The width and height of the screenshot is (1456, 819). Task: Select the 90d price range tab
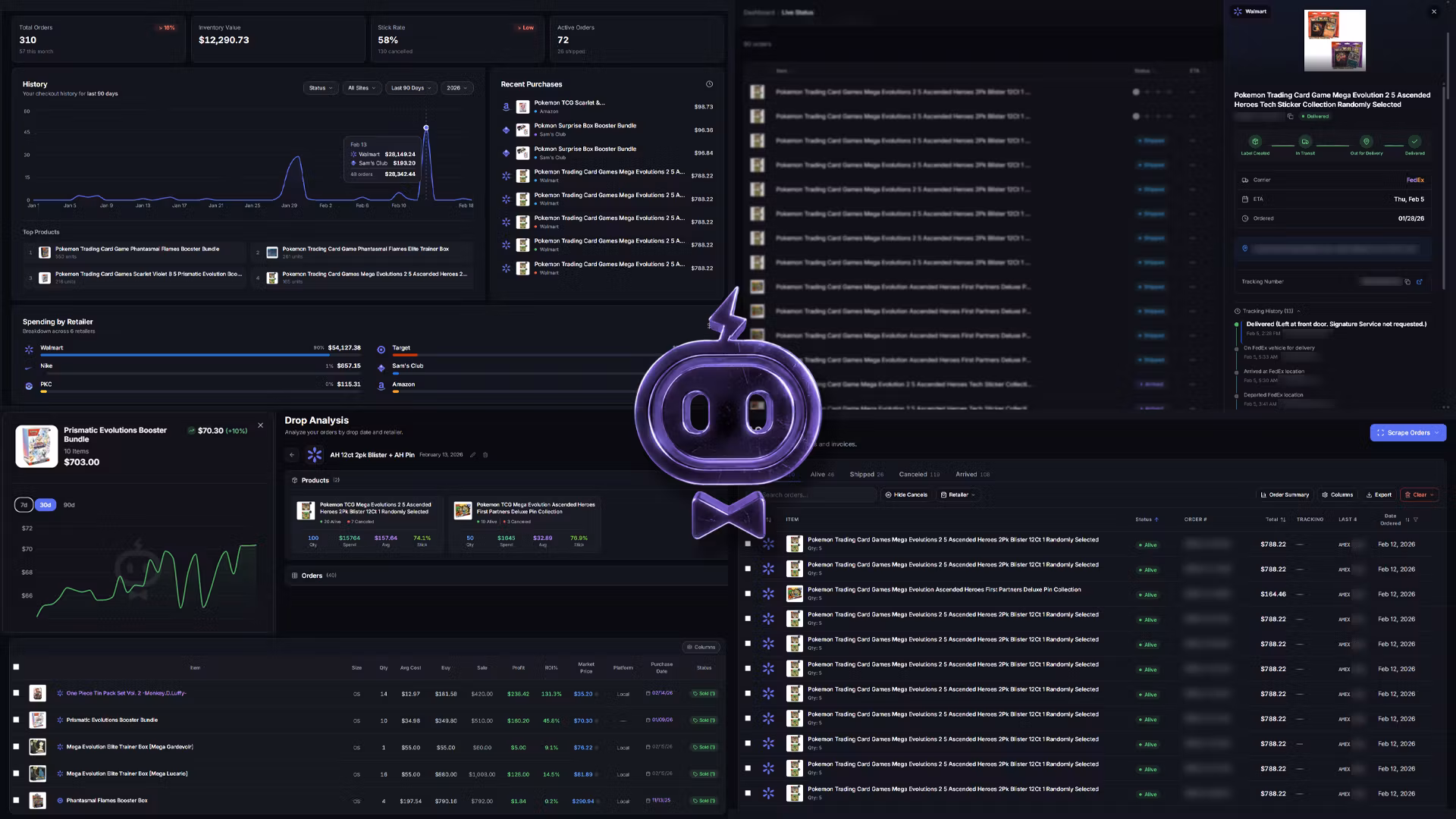[69, 505]
